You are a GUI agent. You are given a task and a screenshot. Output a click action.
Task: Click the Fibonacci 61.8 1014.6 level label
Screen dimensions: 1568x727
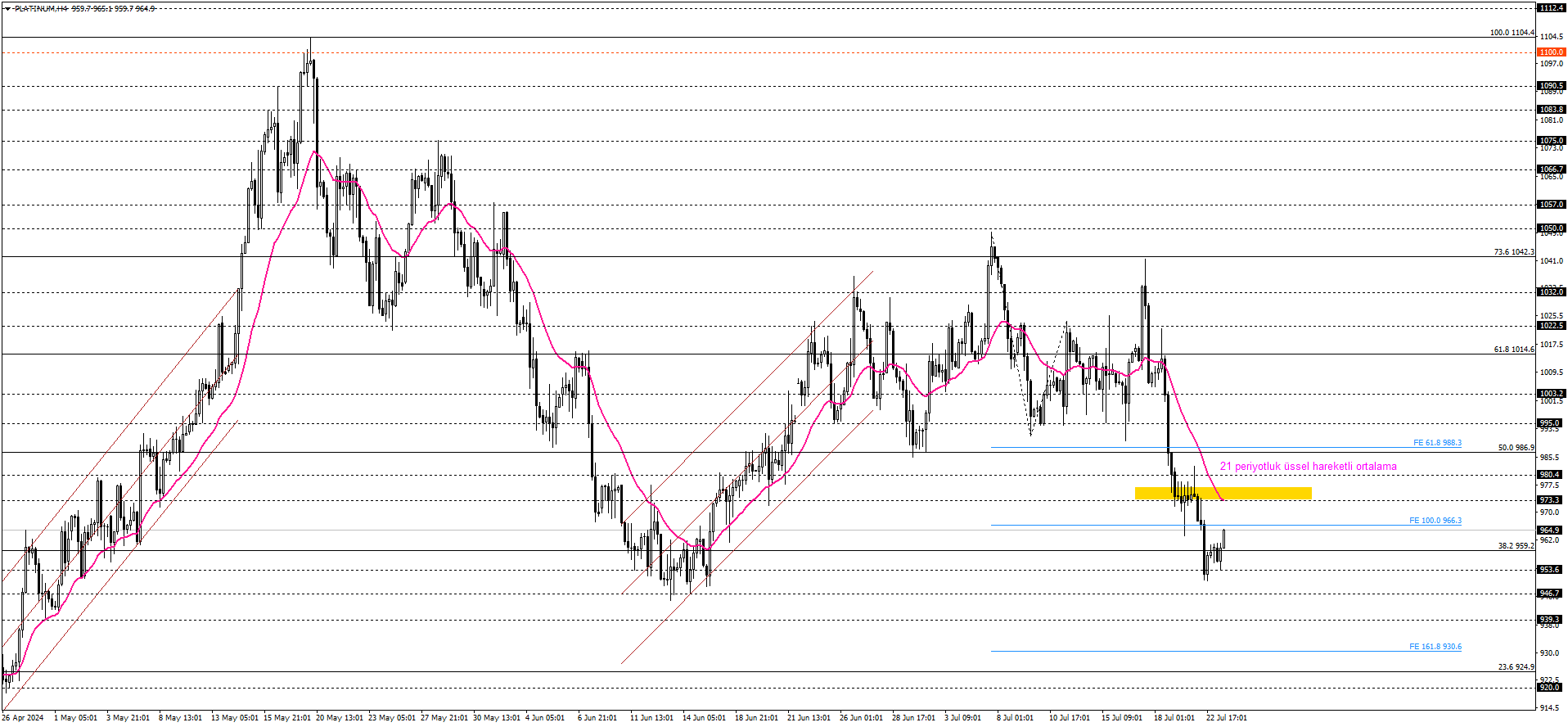pyautogui.click(x=1514, y=350)
